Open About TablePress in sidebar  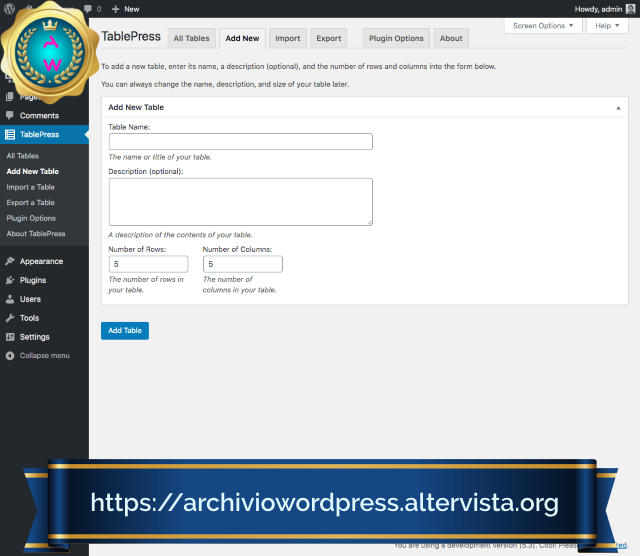pos(36,234)
